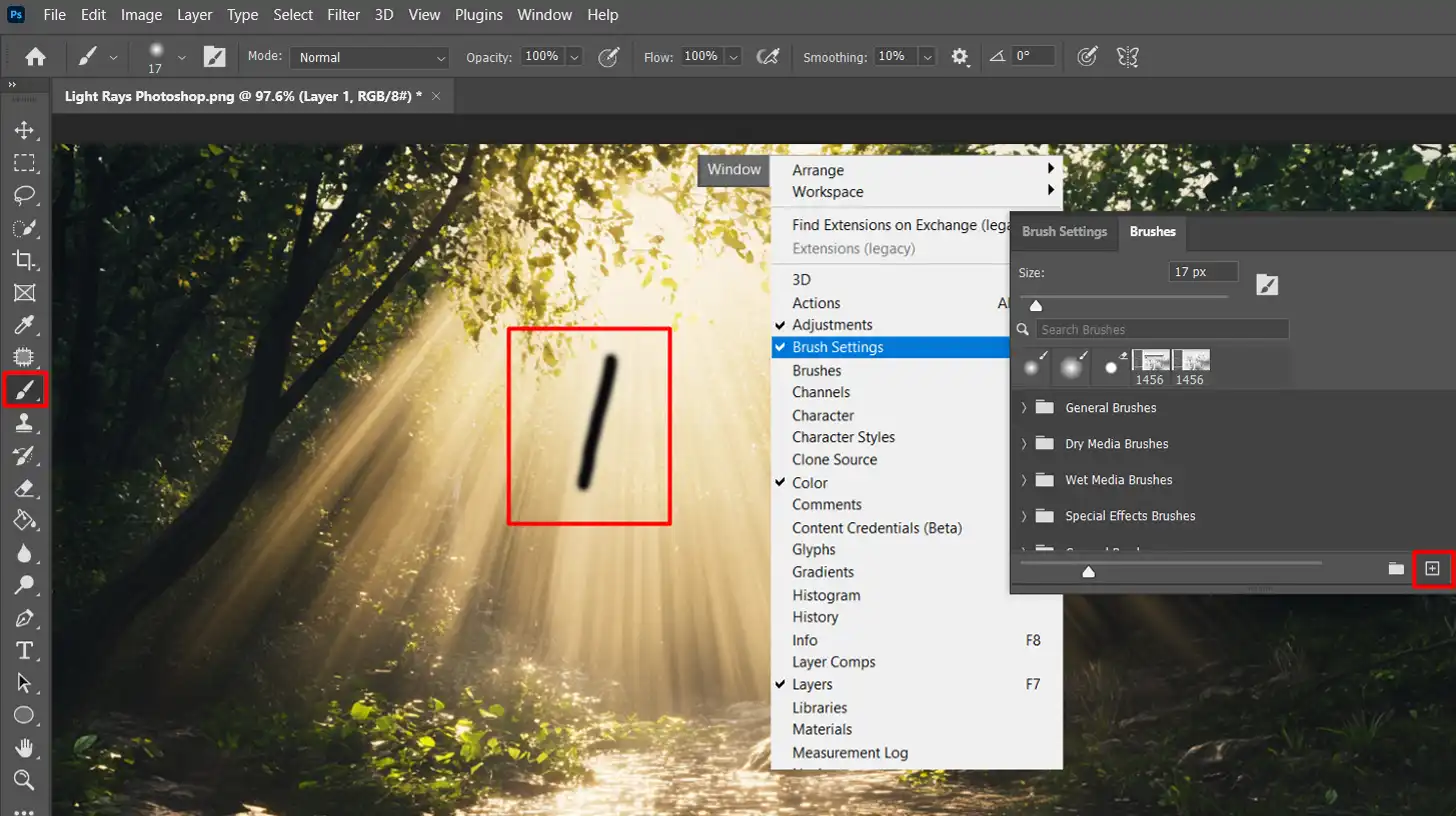Select the Brush tool in toolbar
Screen dimensions: 1456x816
coord(24,390)
